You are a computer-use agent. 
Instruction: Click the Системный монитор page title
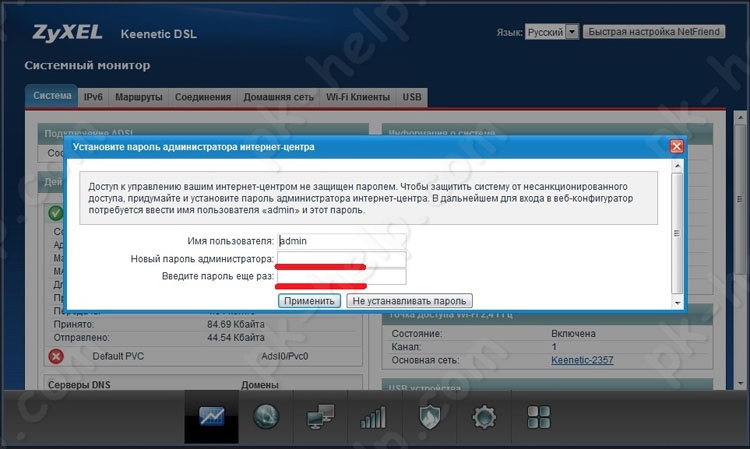[87, 65]
